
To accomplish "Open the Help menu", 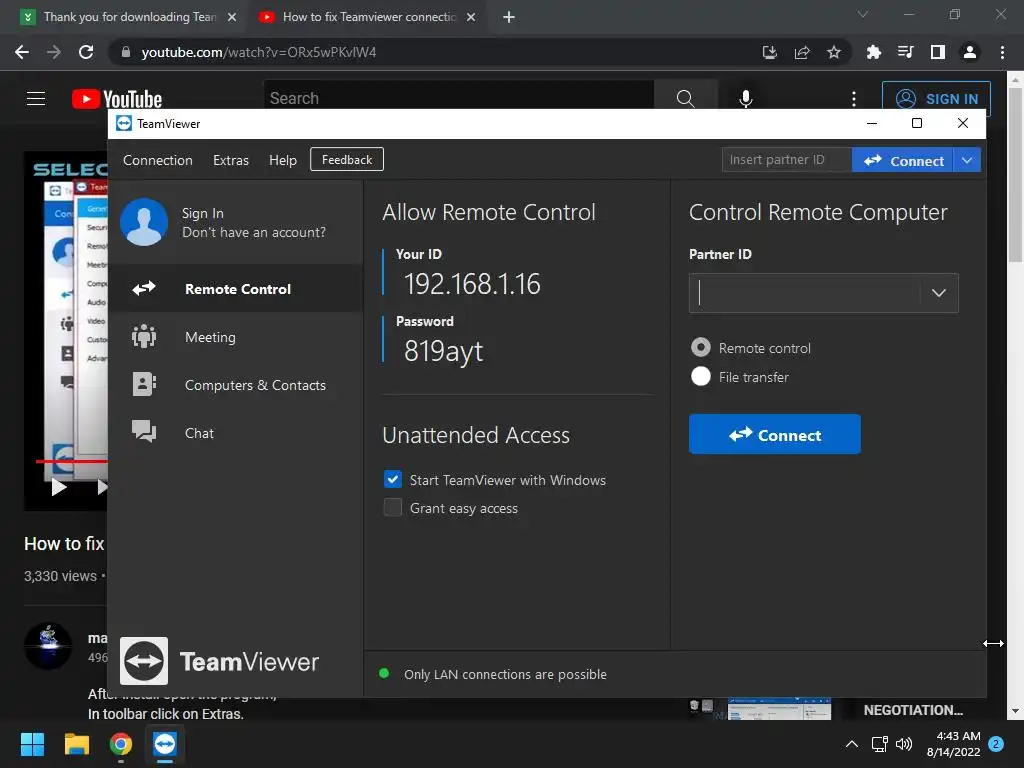I will click(x=283, y=160).
